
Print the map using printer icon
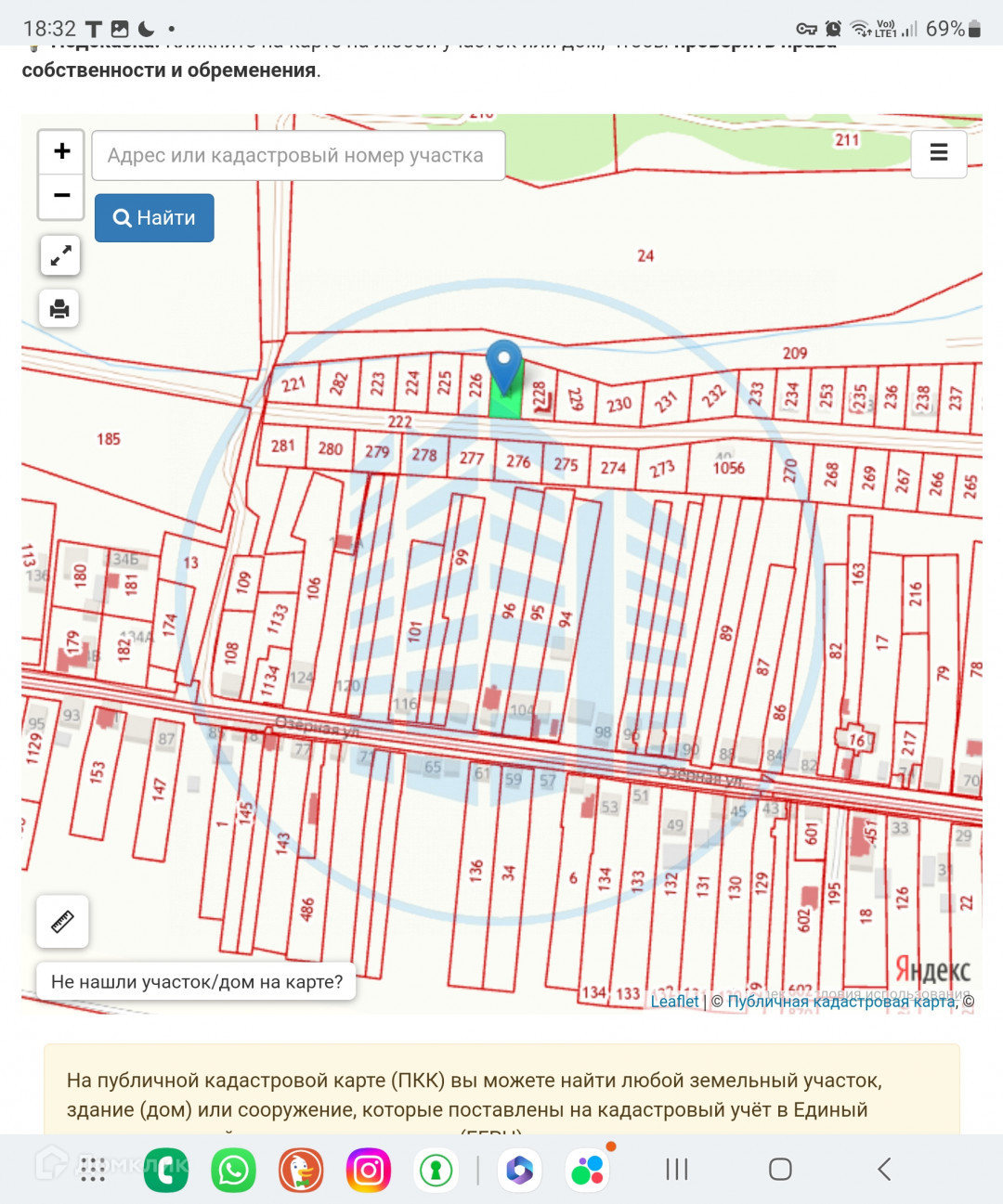point(59,308)
